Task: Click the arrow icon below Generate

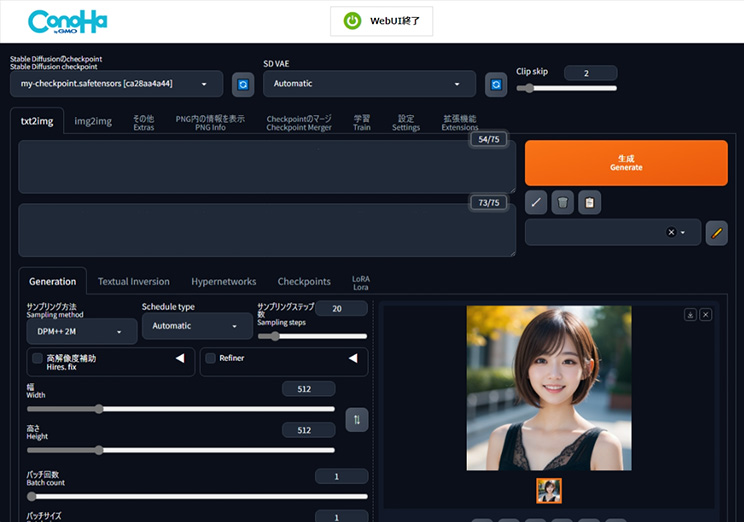Action: [536, 203]
